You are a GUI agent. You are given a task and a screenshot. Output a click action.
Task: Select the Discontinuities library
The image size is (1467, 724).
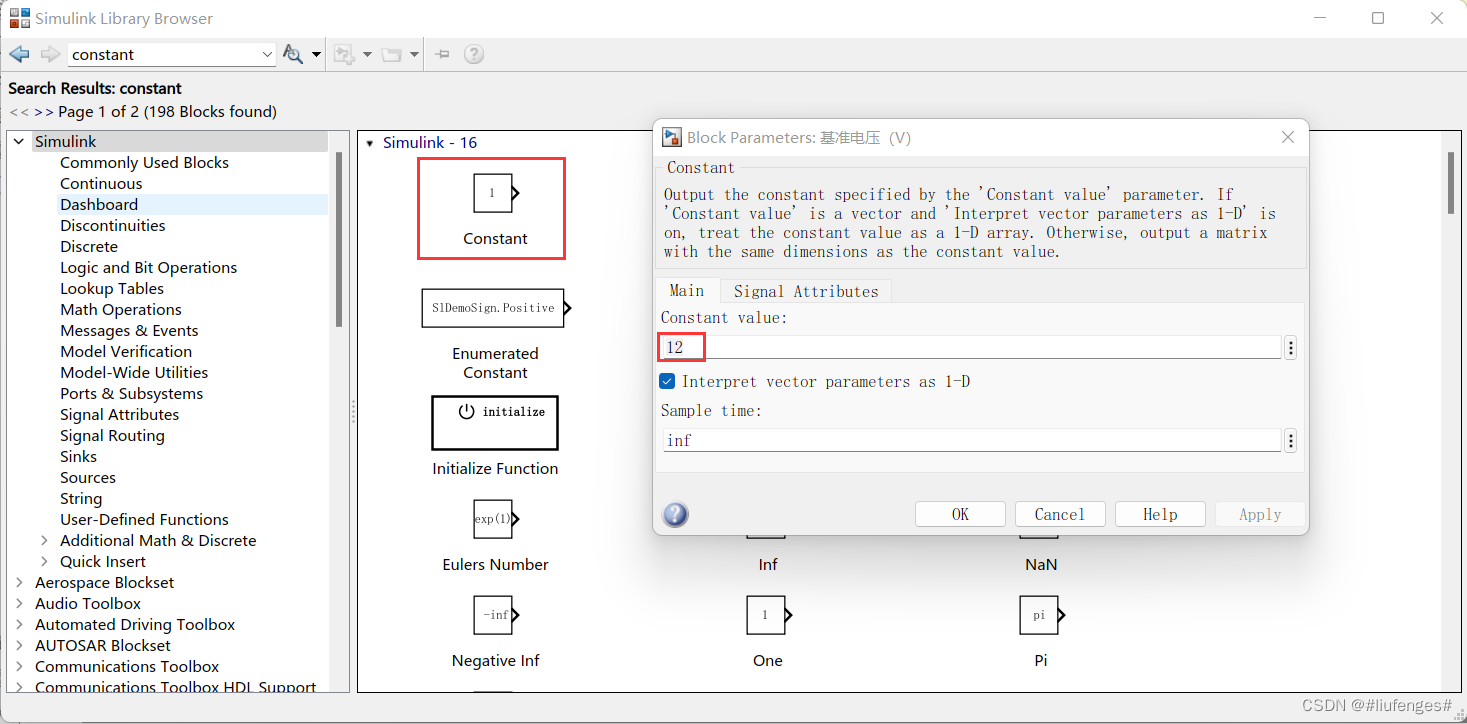point(113,225)
